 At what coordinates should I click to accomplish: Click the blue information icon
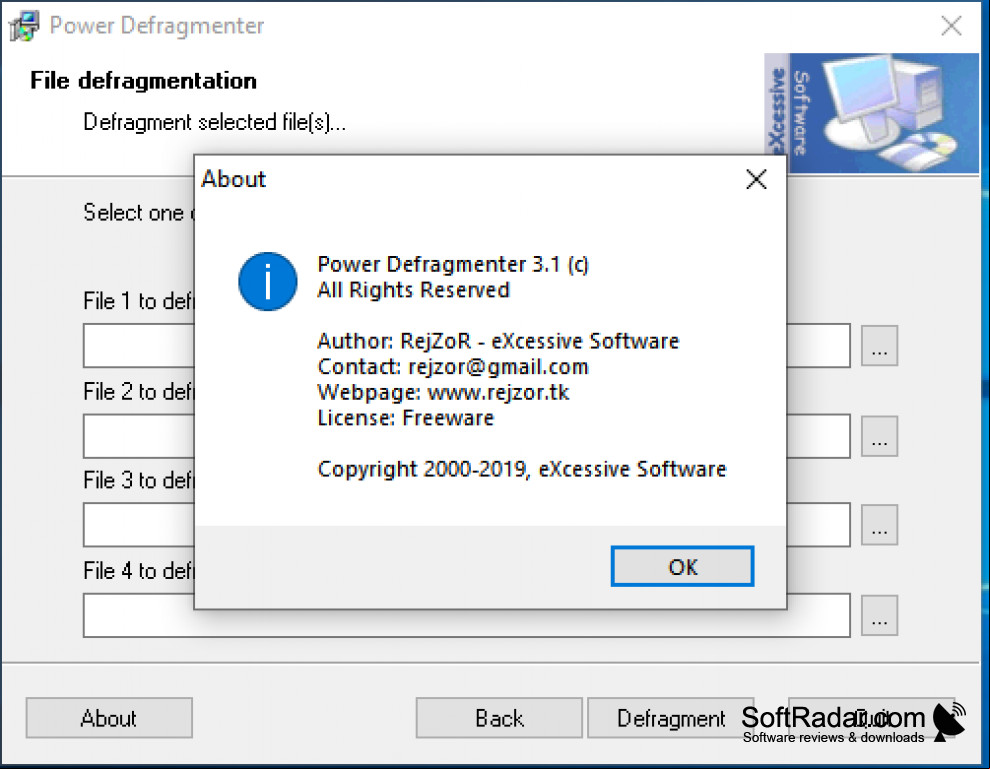(268, 281)
